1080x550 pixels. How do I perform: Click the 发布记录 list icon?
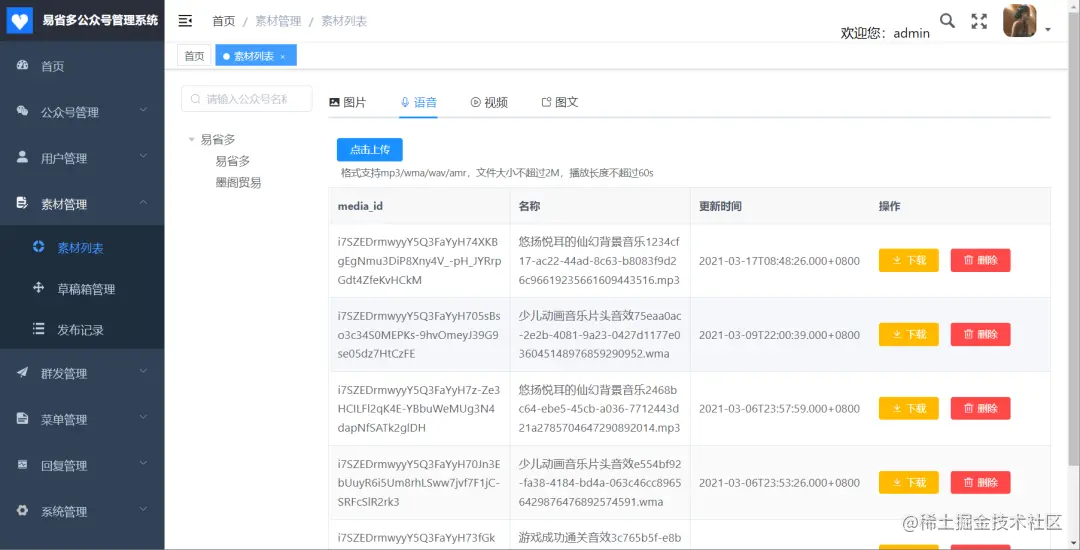tap(39, 329)
